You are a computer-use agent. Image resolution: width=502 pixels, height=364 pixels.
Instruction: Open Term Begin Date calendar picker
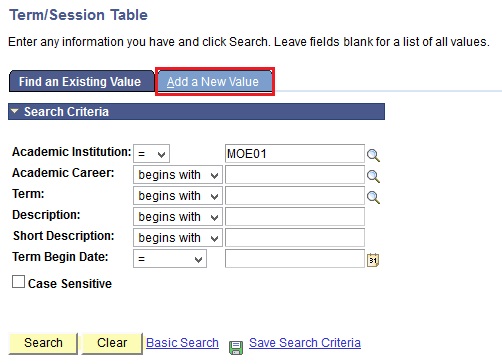[373, 260]
